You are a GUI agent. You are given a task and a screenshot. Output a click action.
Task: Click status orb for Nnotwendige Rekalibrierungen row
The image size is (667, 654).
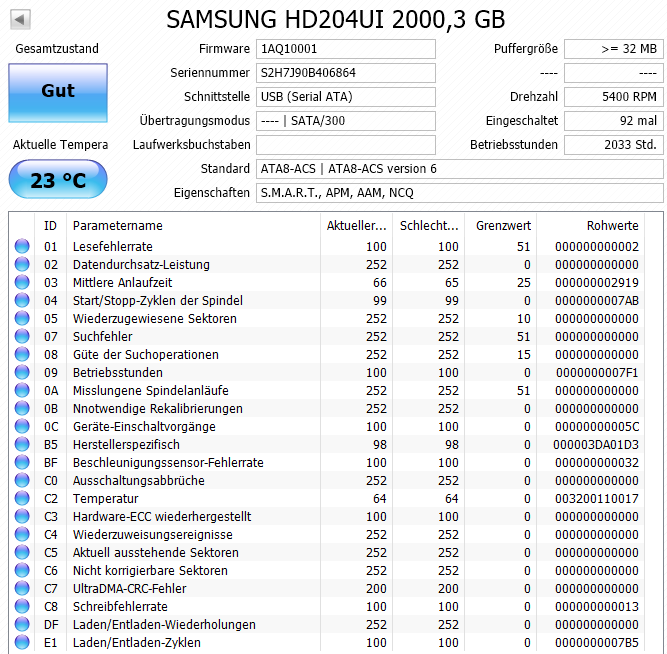pyautogui.click(x=22, y=408)
